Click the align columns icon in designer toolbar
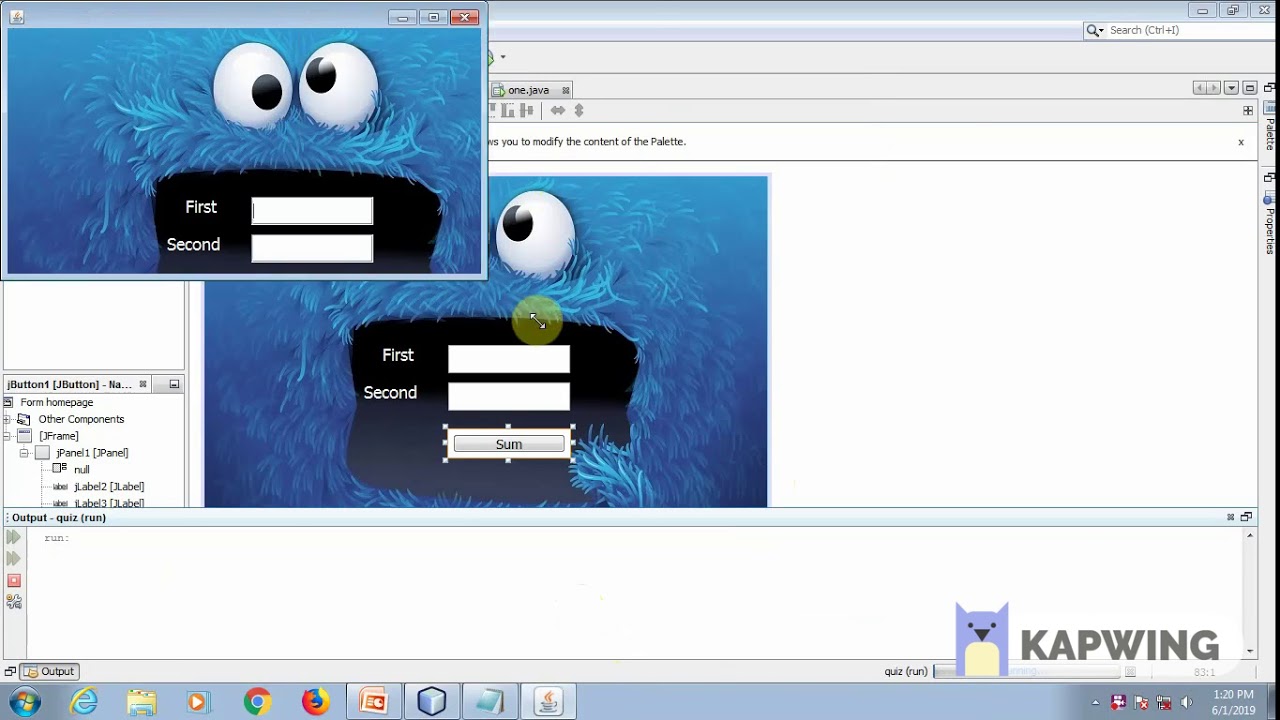 tap(527, 110)
